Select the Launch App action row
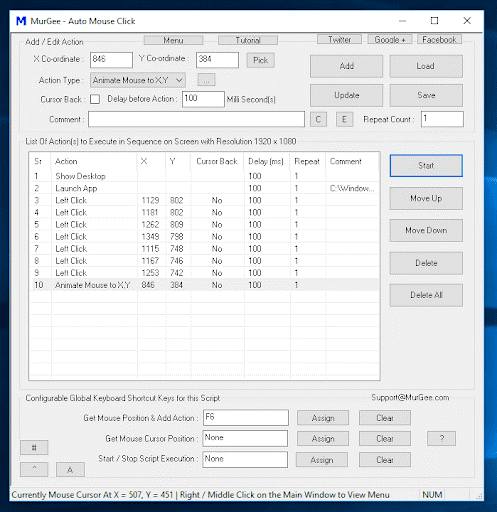Screen dimensions: 497x512 coord(204,188)
